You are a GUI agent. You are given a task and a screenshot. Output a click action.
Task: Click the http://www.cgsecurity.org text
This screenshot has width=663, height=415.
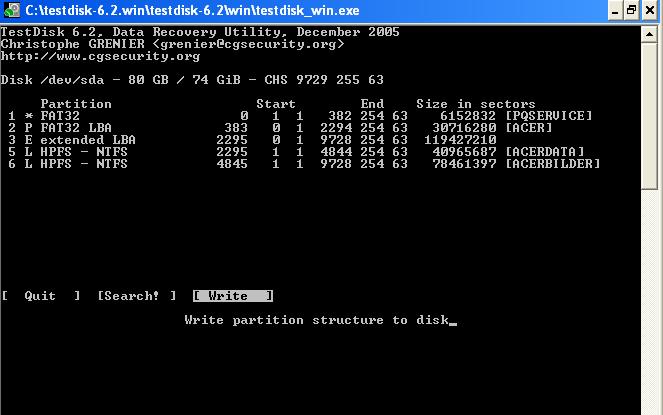pyautogui.click(x=101, y=56)
